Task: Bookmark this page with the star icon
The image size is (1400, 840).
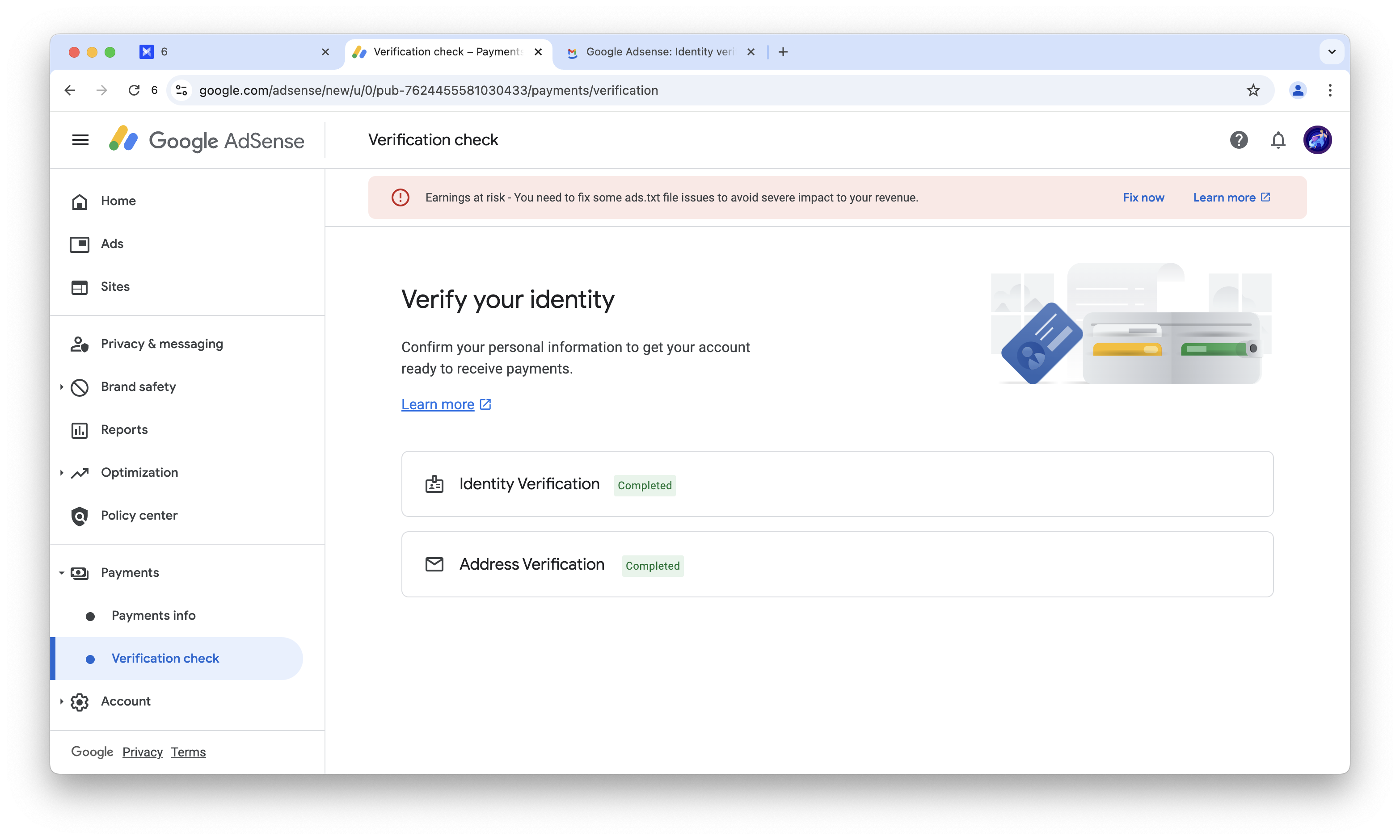Action: tap(1253, 91)
